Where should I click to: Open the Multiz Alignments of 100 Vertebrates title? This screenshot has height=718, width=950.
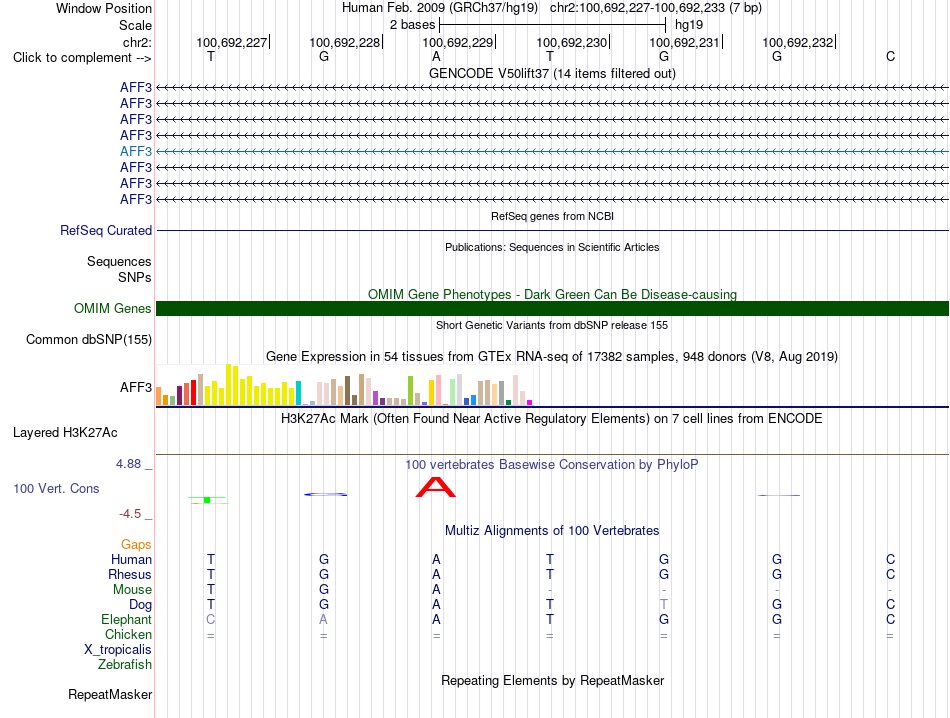tap(552, 531)
